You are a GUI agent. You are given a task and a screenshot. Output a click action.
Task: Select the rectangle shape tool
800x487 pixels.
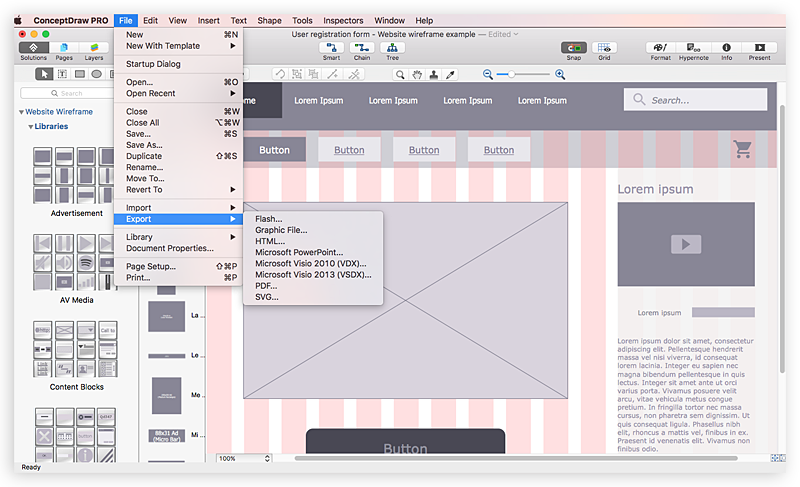click(x=80, y=74)
